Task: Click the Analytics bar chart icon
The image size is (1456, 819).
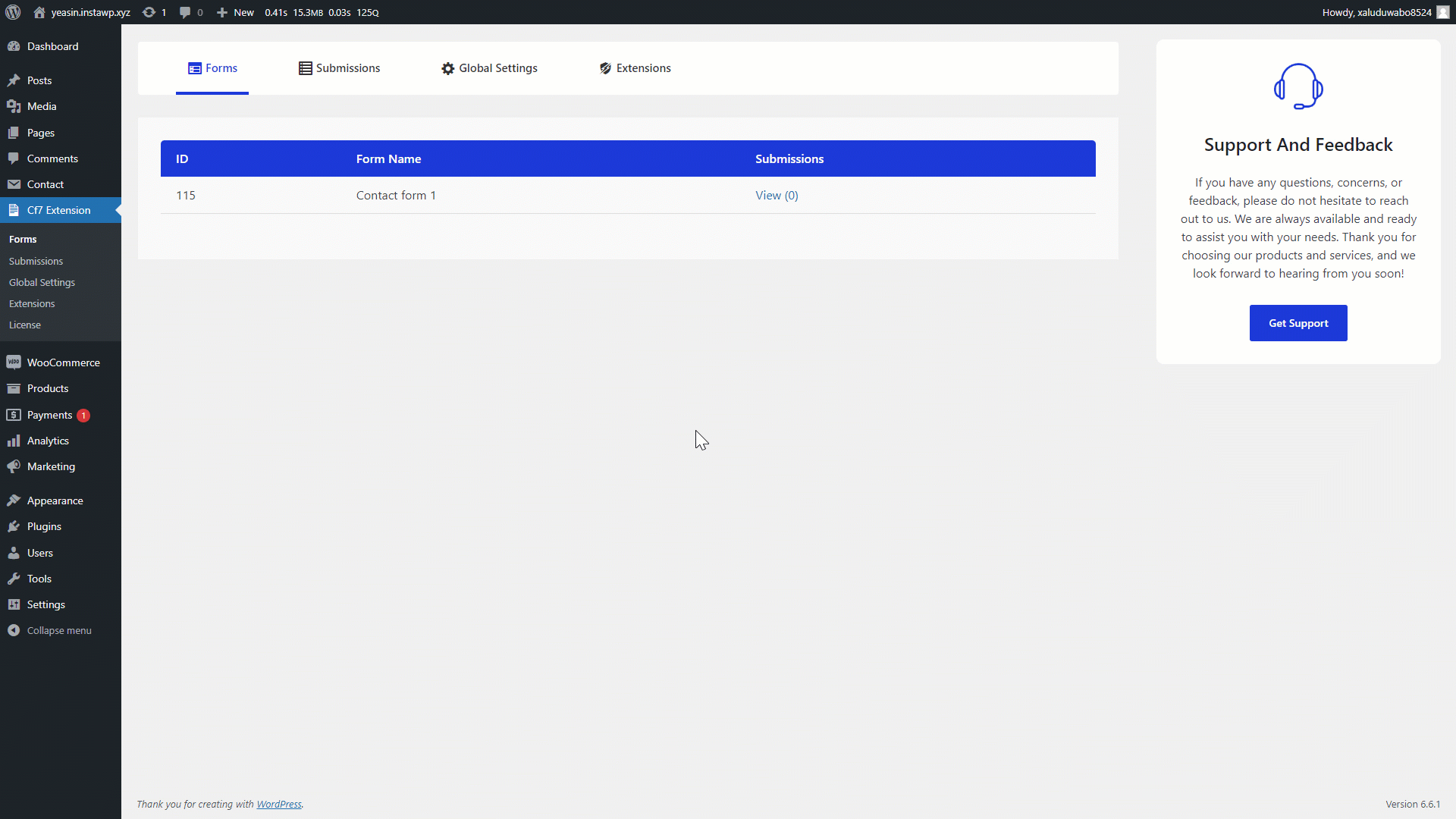Action: click(14, 441)
